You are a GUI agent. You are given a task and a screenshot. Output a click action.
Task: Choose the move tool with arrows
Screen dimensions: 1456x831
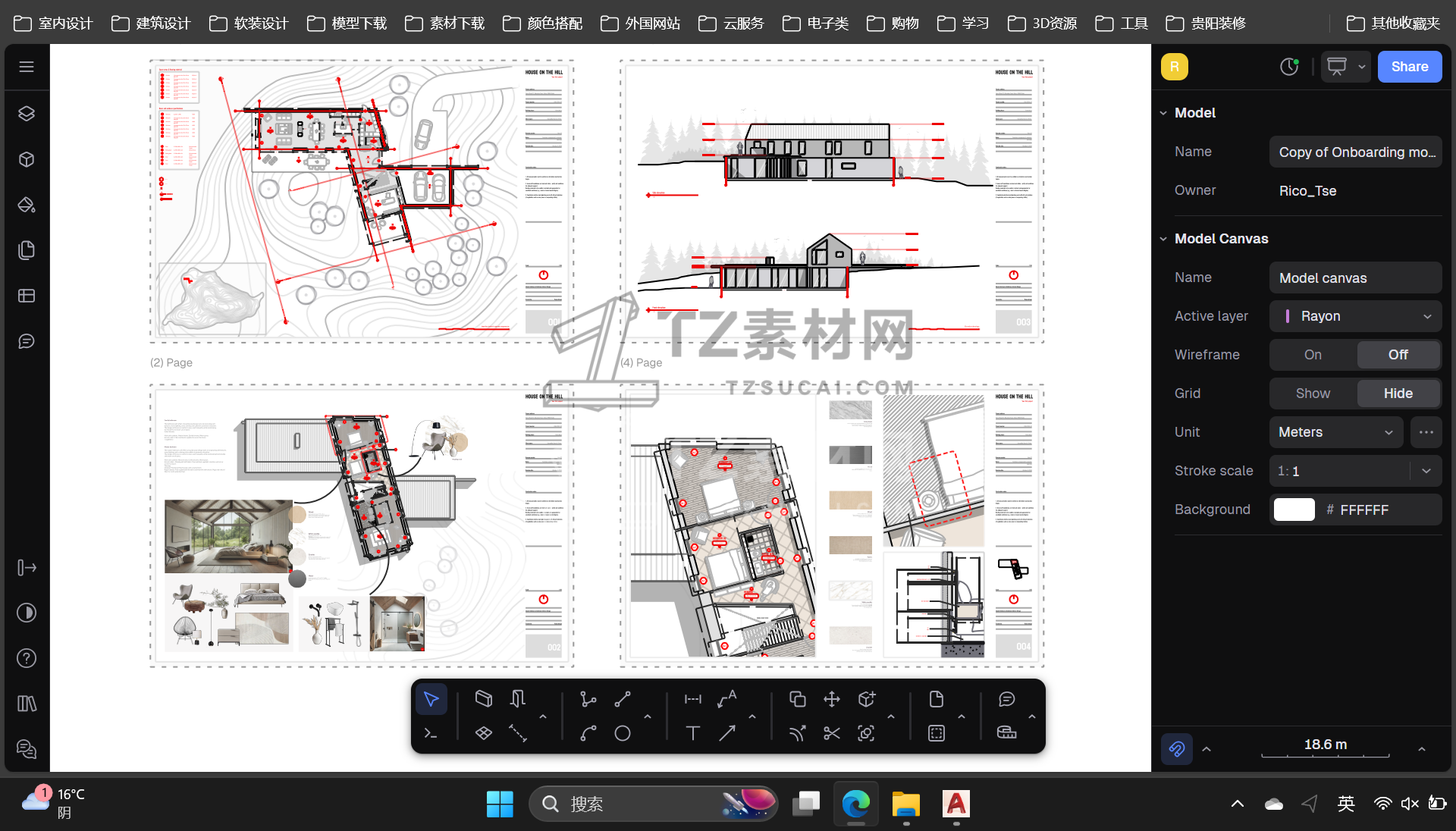point(831,699)
